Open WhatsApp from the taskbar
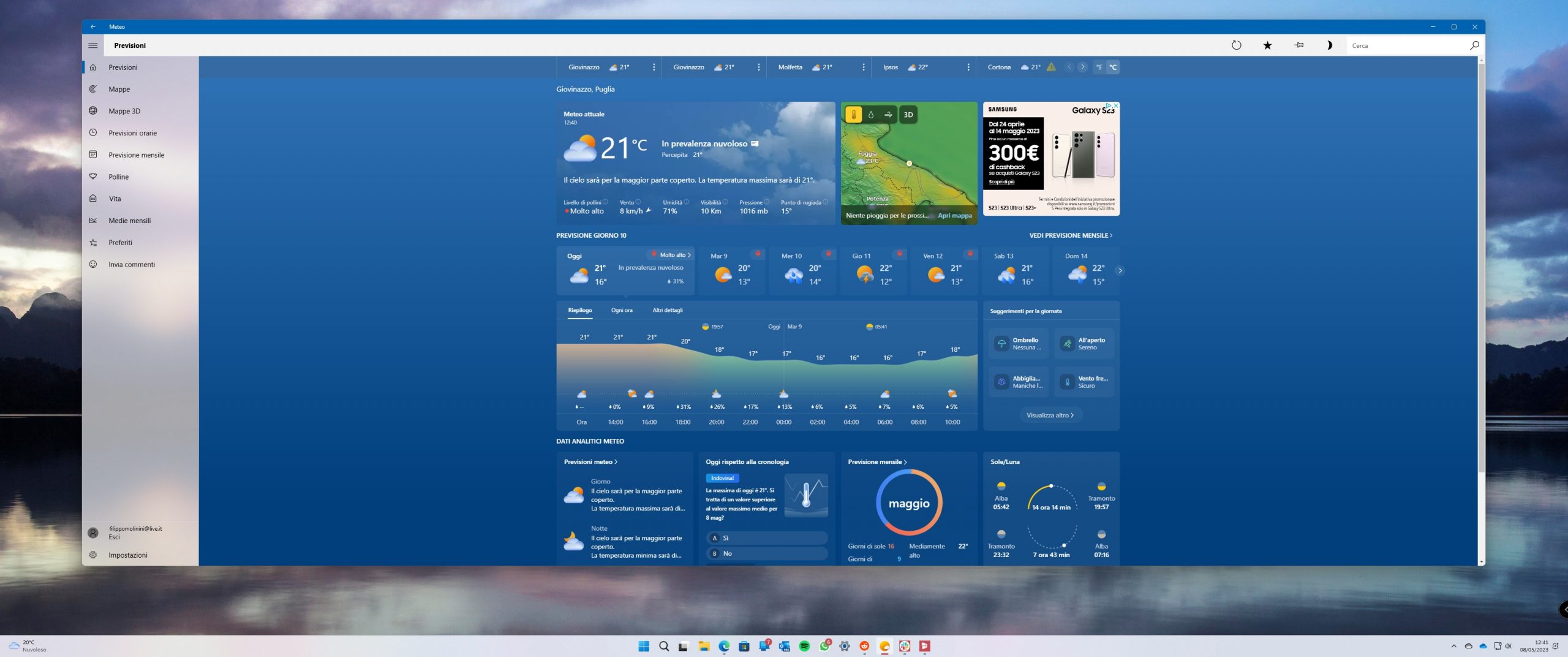Image resolution: width=1568 pixels, height=657 pixels. coord(824,646)
